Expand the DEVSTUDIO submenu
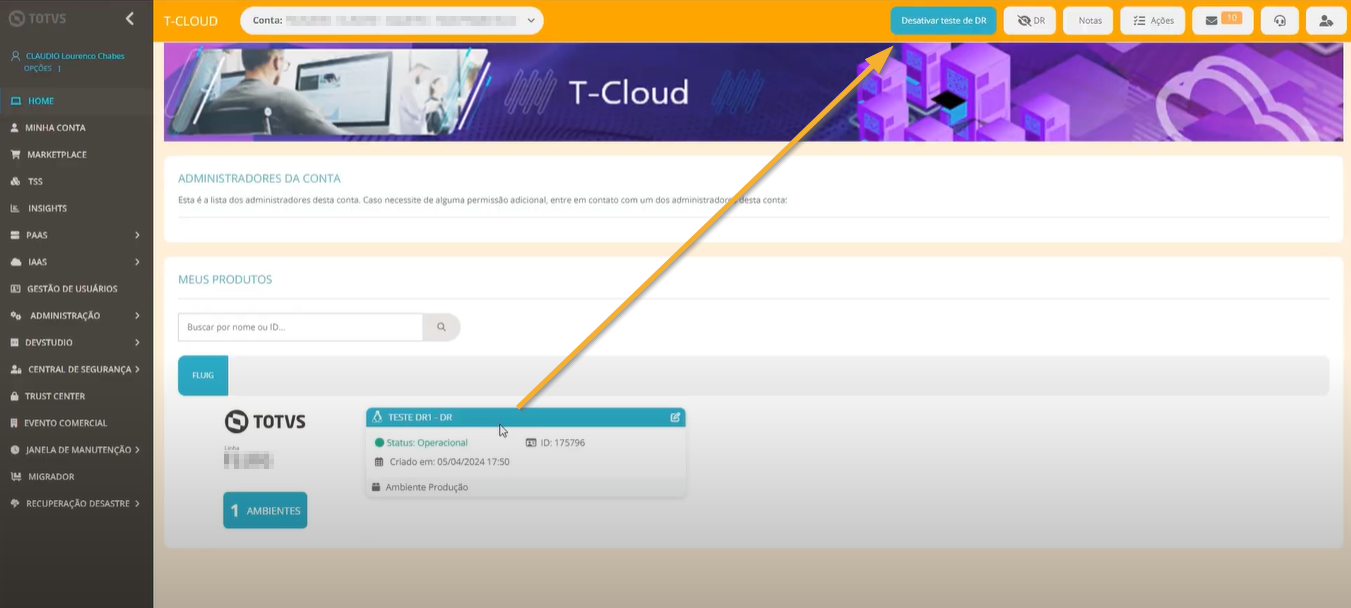This screenshot has width=1351, height=608. tap(137, 343)
